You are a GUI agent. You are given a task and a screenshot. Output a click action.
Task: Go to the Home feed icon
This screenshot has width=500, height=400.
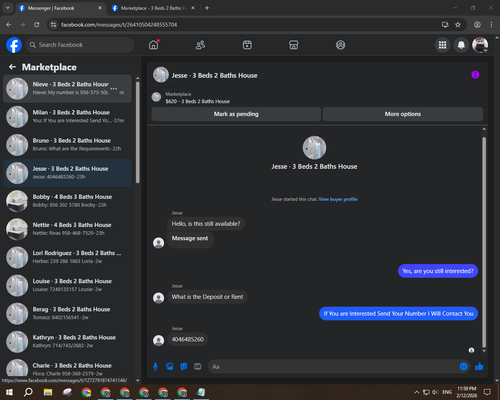click(x=154, y=45)
